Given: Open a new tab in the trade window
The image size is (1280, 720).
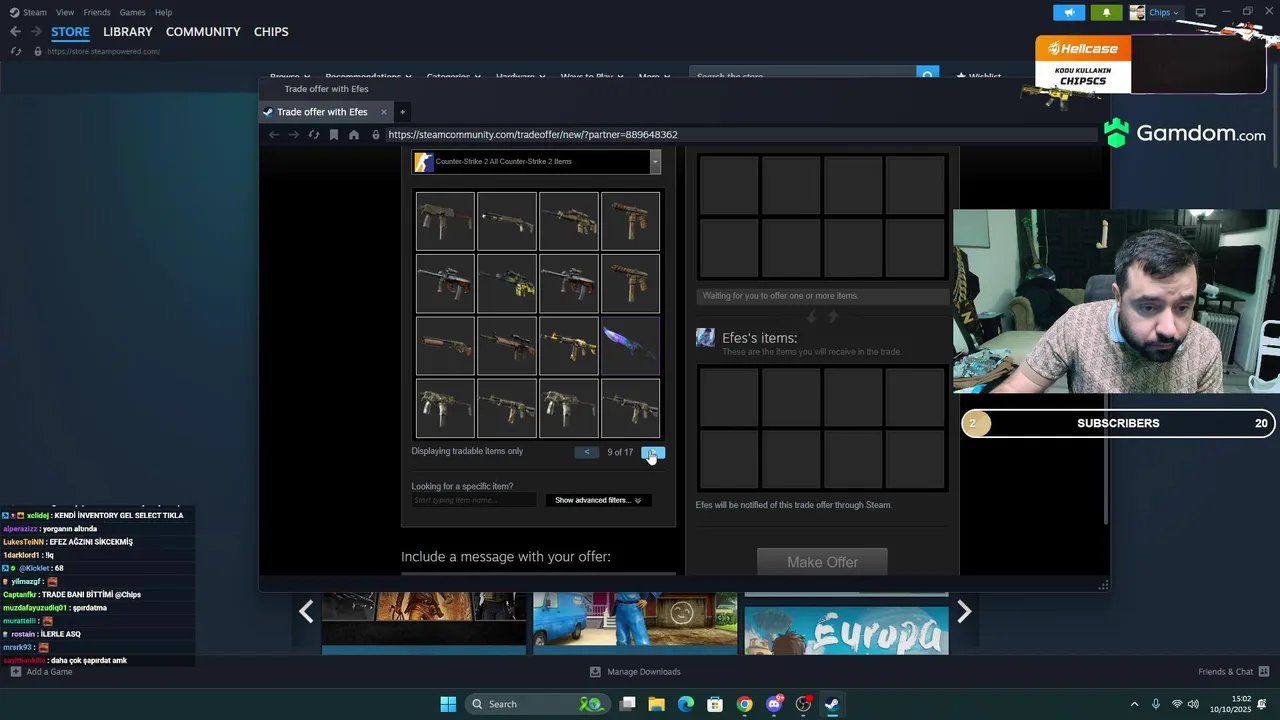Looking at the screenshot, I should click(x=402, y=112).
